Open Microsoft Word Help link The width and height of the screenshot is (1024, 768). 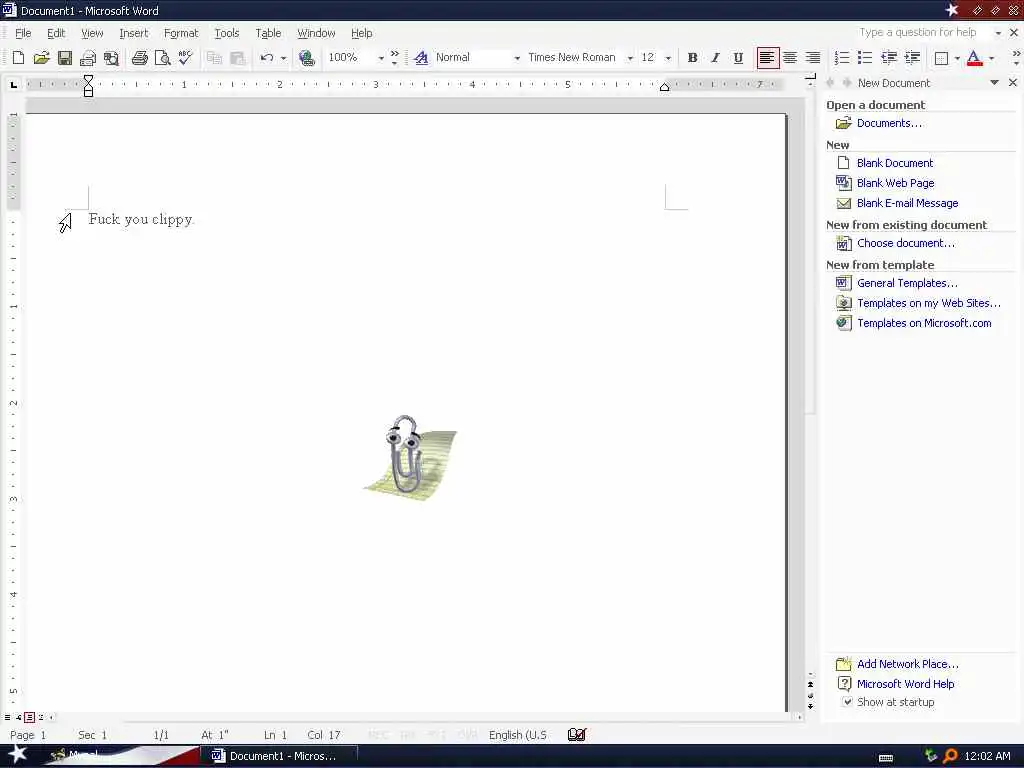tap(905, 684)
